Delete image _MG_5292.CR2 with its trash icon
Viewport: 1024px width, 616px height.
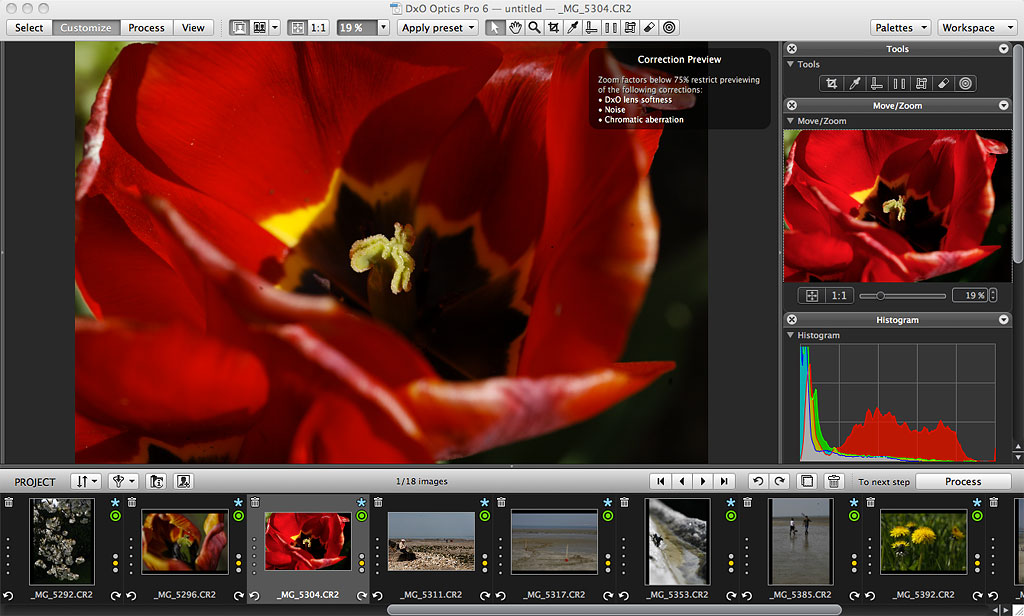(x=9, y=502)
